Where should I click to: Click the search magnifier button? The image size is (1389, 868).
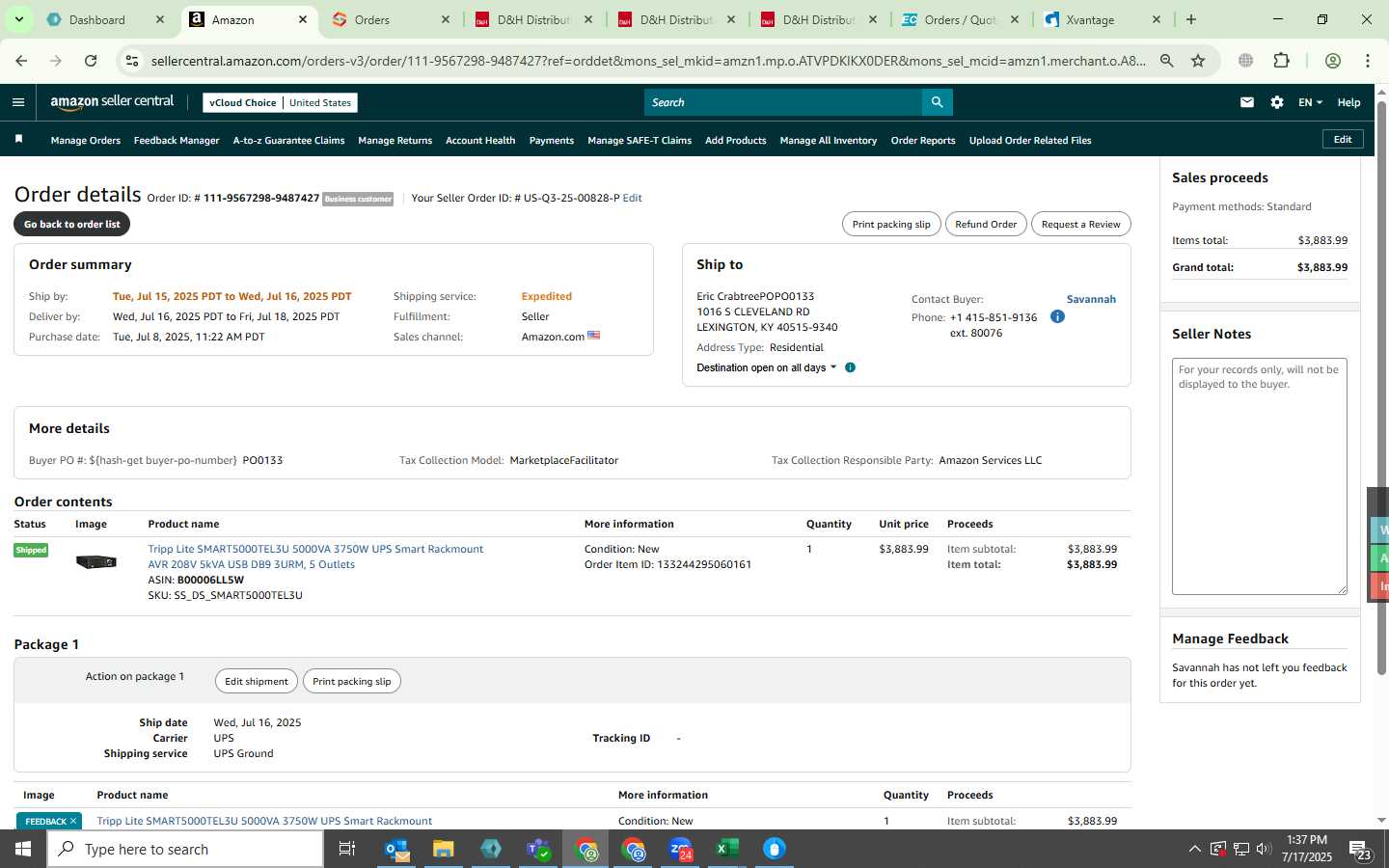(937, 102)
